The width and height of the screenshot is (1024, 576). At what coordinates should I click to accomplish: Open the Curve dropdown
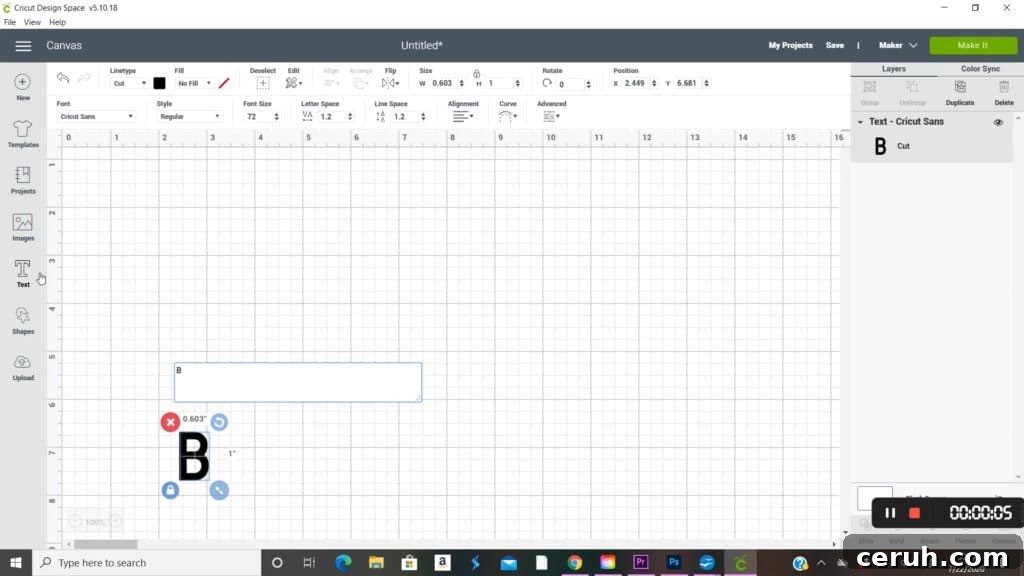pos(507,116)
